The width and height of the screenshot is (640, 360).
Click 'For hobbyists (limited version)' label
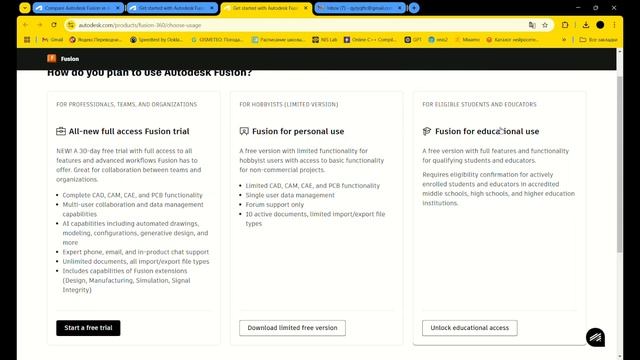point(289,104)
